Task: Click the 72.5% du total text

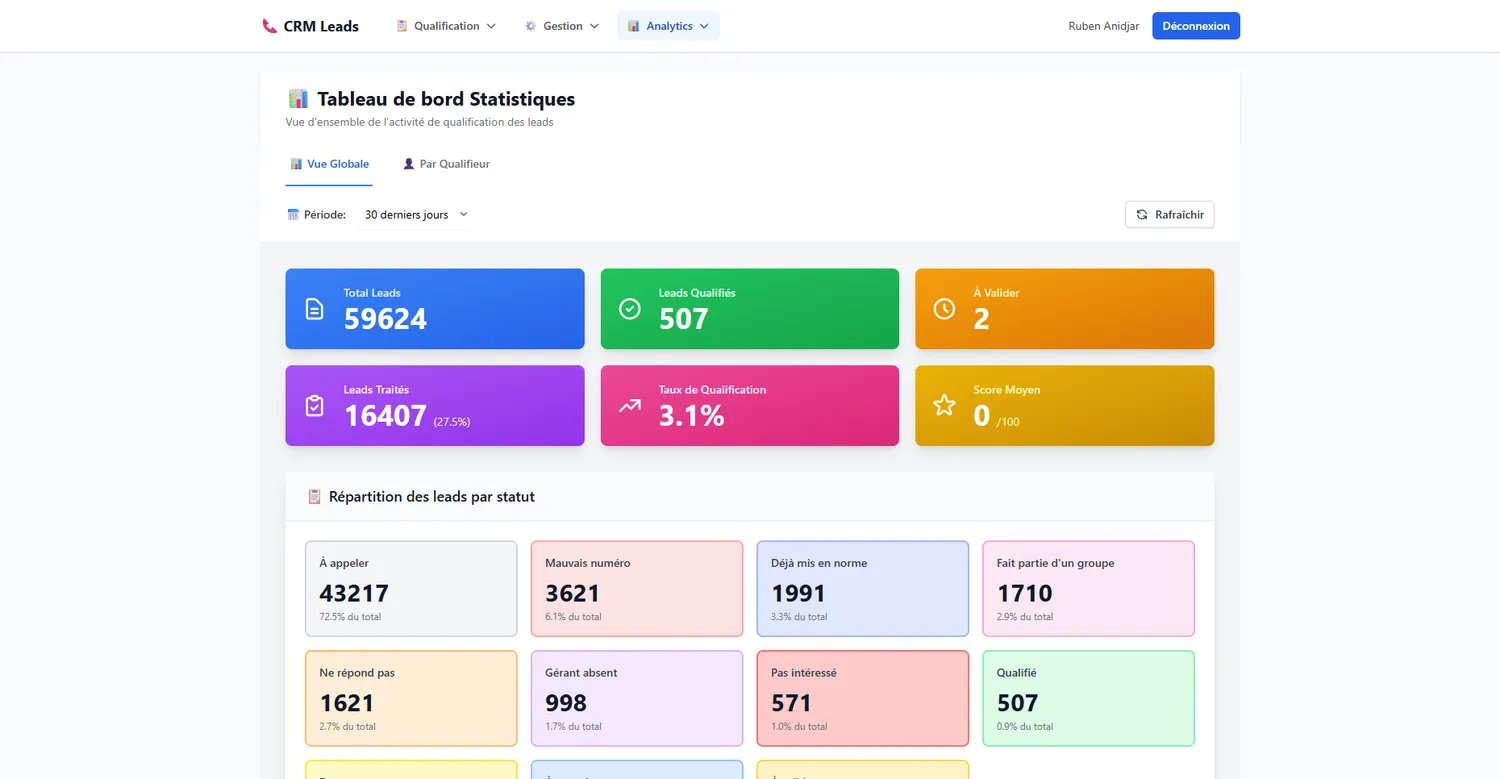Action: click(350, 617)
